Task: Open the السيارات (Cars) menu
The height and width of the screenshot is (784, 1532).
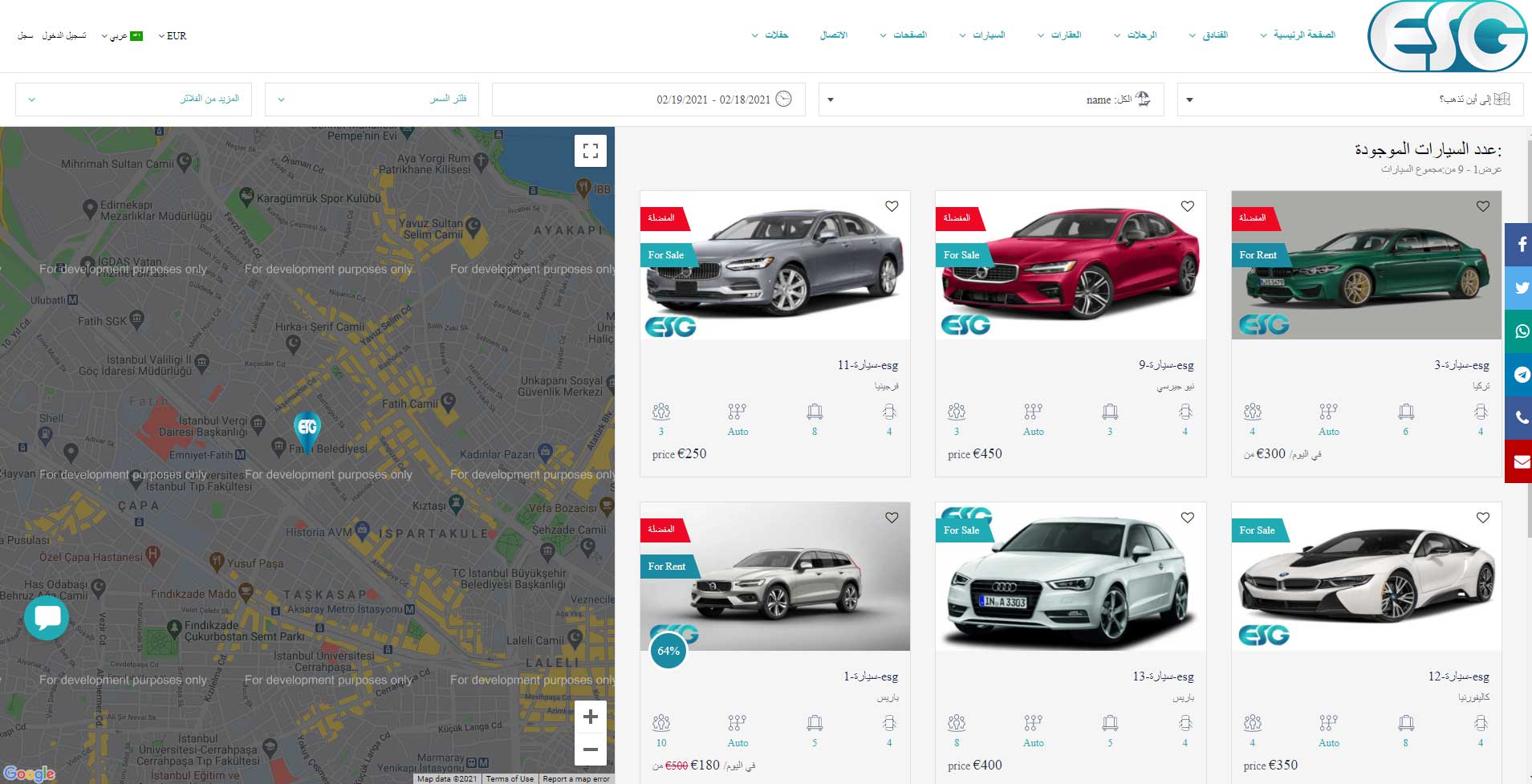Action: pyautogui.click(x=983, y=35)
